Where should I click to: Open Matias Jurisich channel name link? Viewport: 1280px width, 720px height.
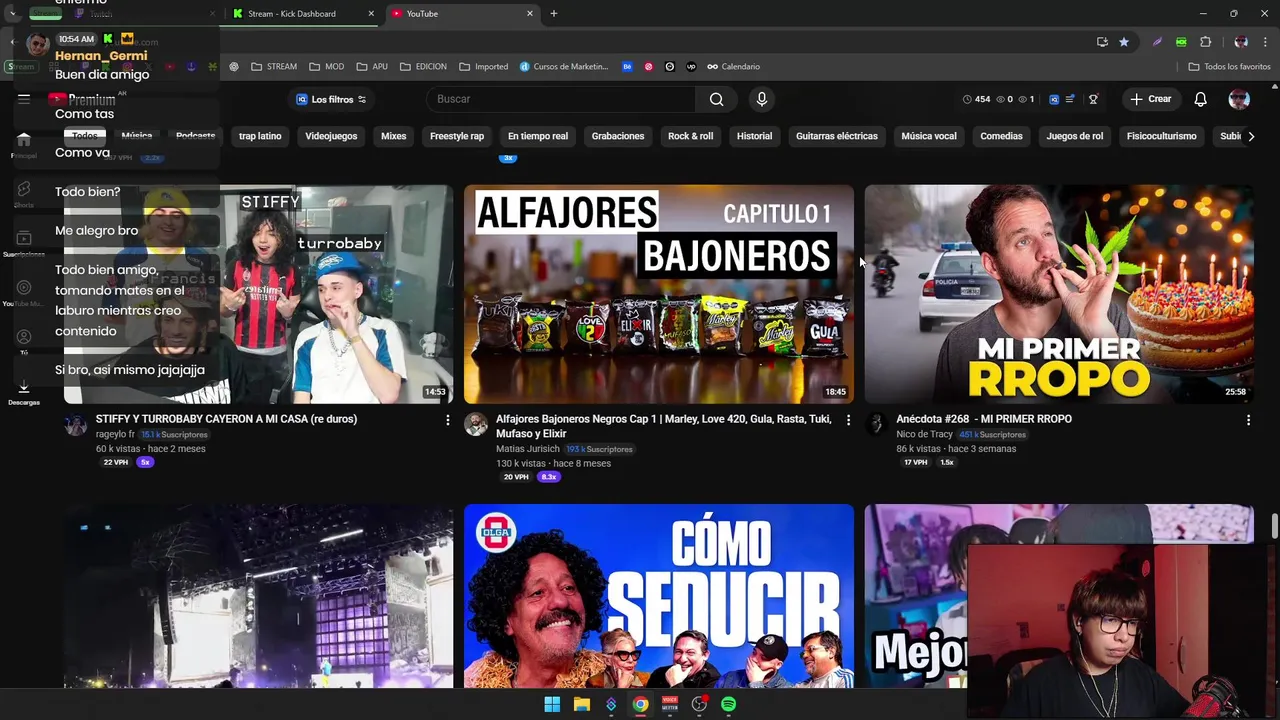point(527,449)
